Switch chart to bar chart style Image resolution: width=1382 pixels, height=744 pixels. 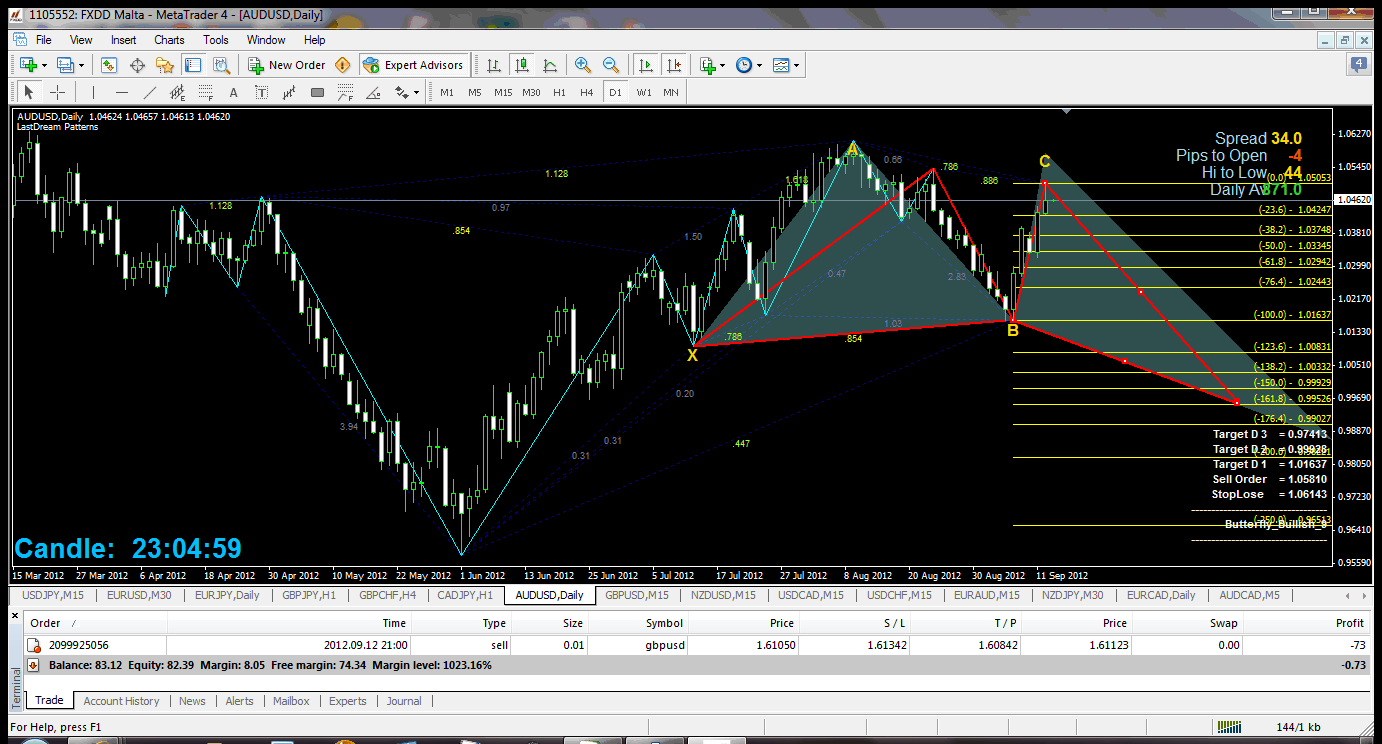coord(494,65)
